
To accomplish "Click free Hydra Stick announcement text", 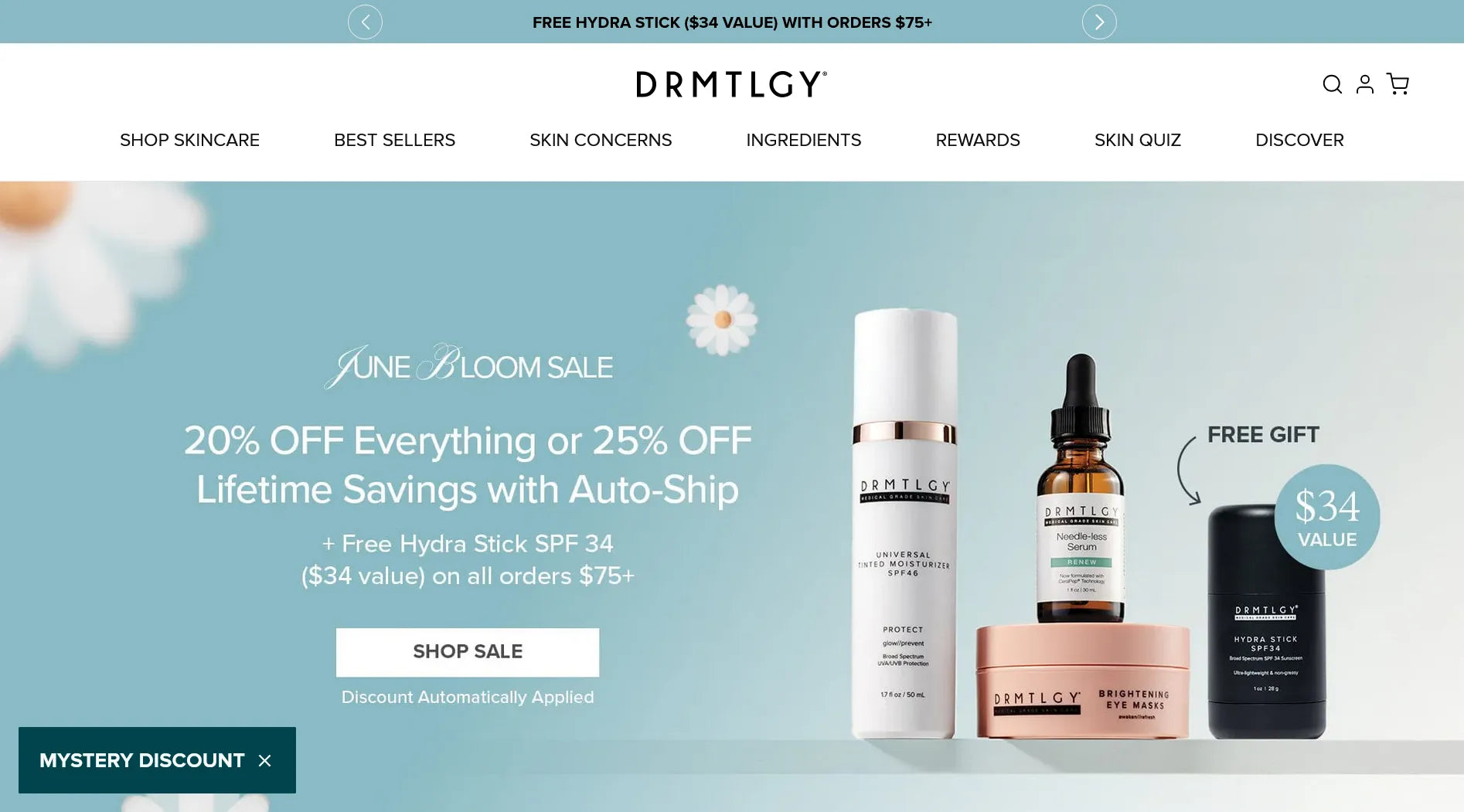I will tap(732, 22).
